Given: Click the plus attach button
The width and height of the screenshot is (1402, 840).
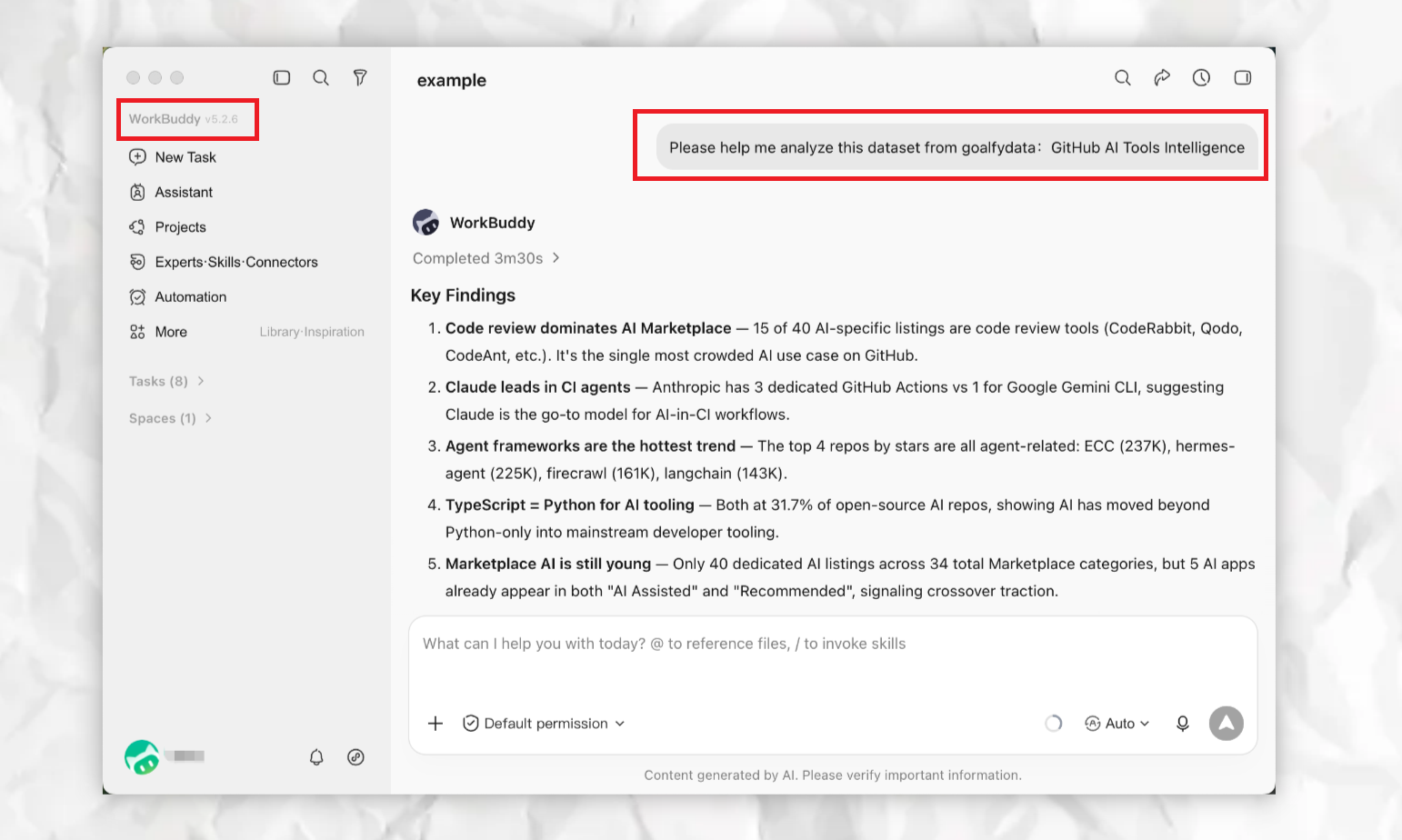Looking at the screenshot, I should (x=436, y=724).
